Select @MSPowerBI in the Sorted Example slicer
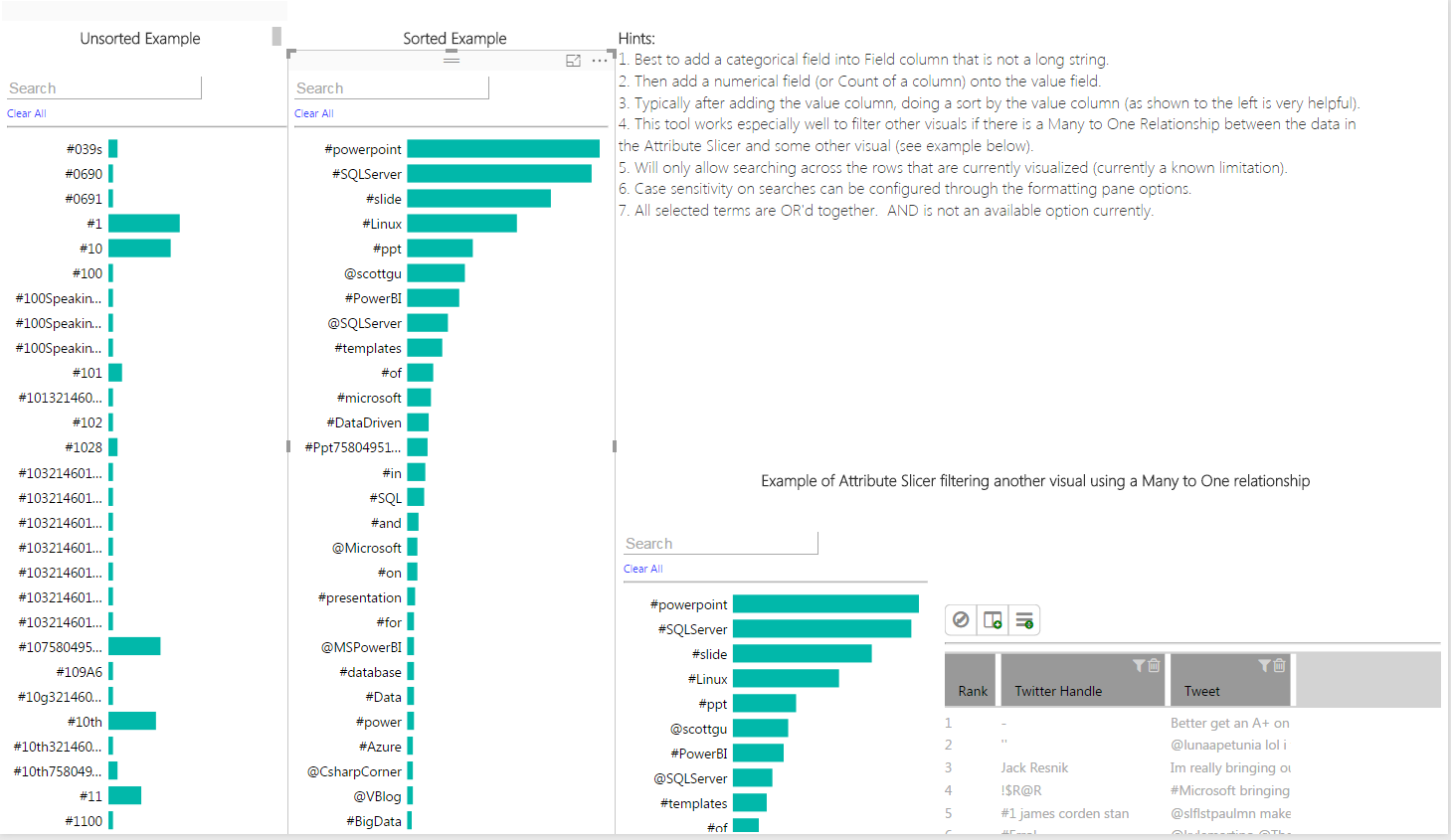 tap(361, 647)
